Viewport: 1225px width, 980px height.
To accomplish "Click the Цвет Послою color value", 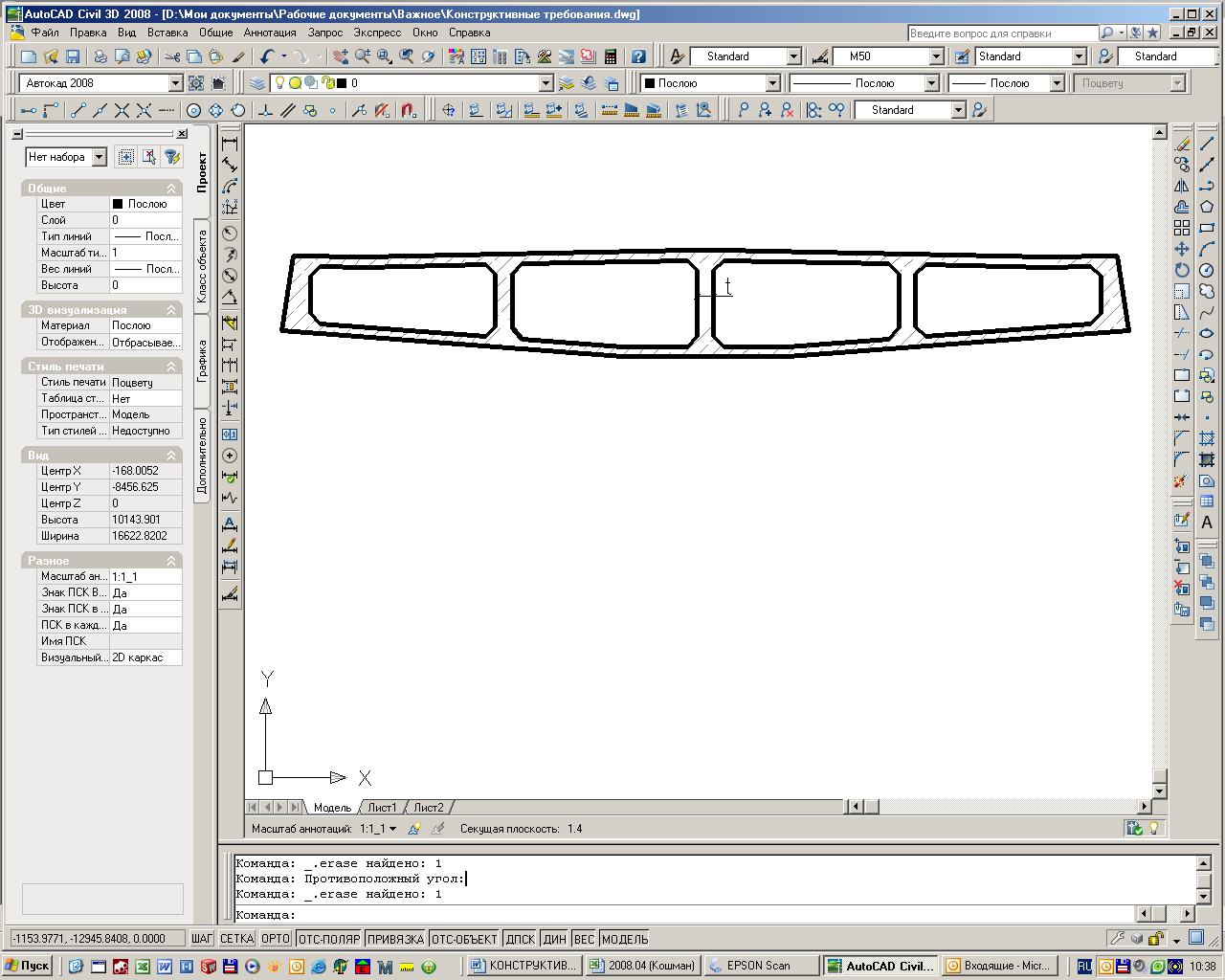I will click(x=145, y=204).
